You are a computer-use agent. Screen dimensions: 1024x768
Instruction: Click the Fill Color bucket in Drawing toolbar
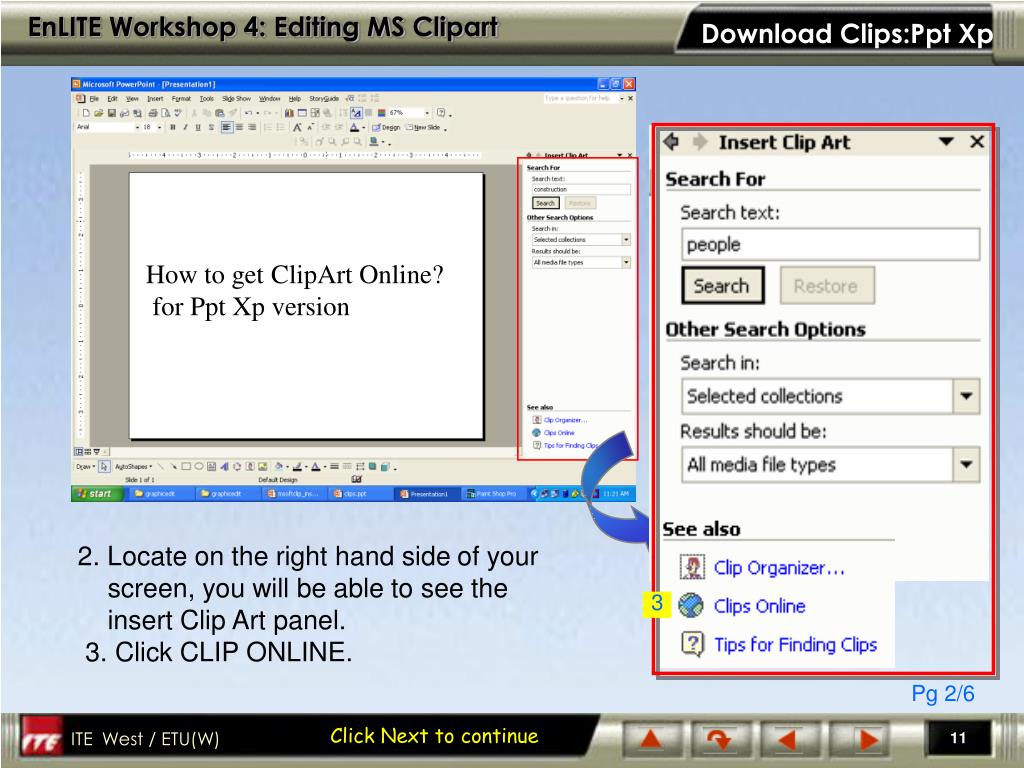278,466
